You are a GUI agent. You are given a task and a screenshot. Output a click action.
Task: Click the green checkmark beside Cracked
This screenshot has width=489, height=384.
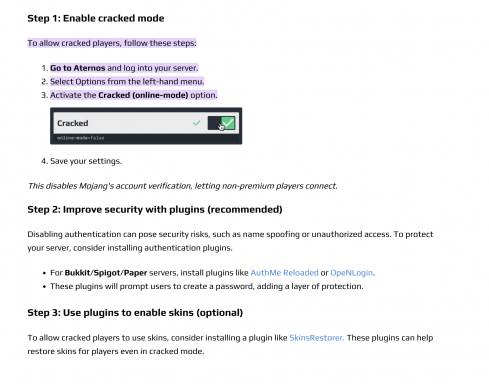pyautogui.click(x=197, y=123)
